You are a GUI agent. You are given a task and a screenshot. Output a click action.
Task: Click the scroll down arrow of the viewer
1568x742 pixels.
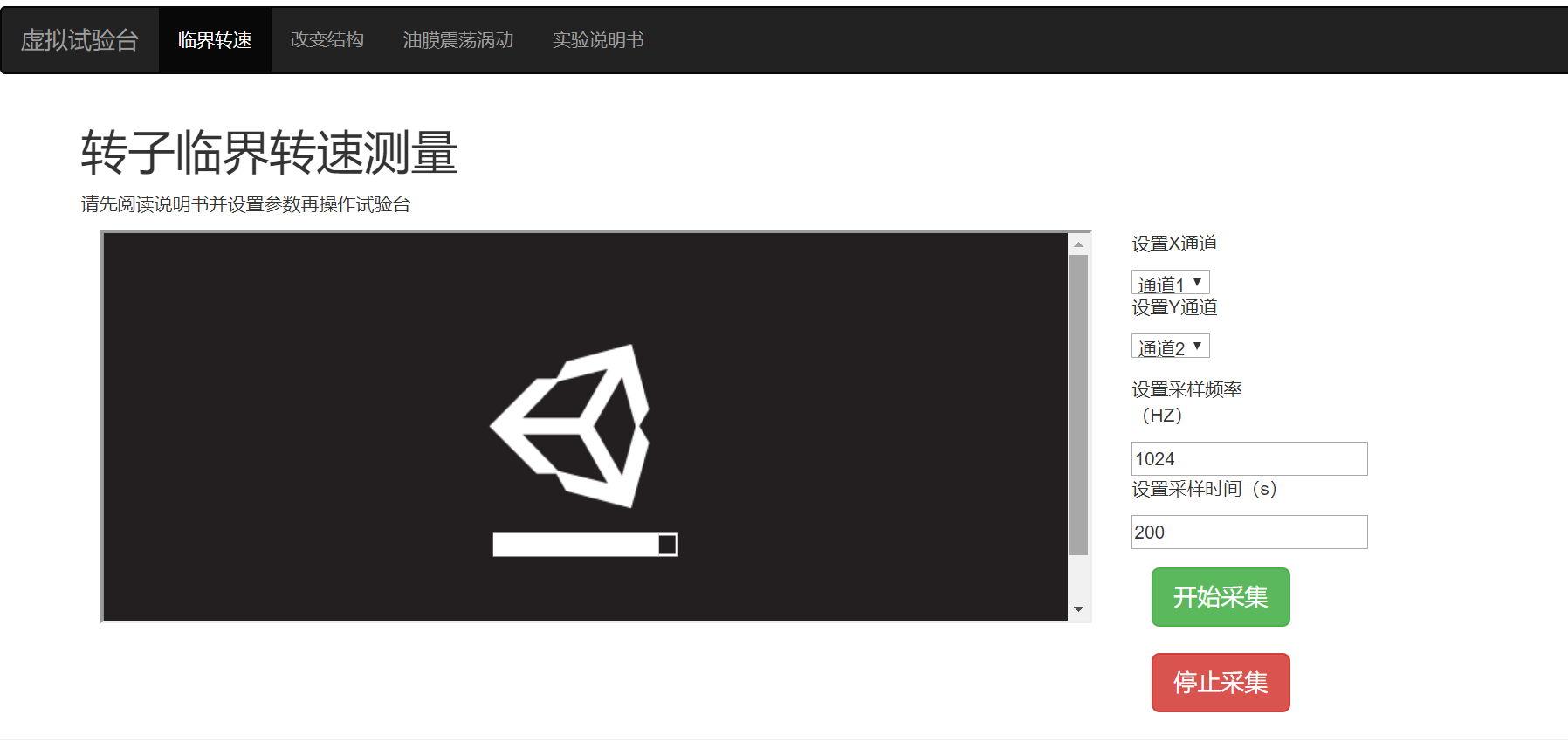point(1079,609)
